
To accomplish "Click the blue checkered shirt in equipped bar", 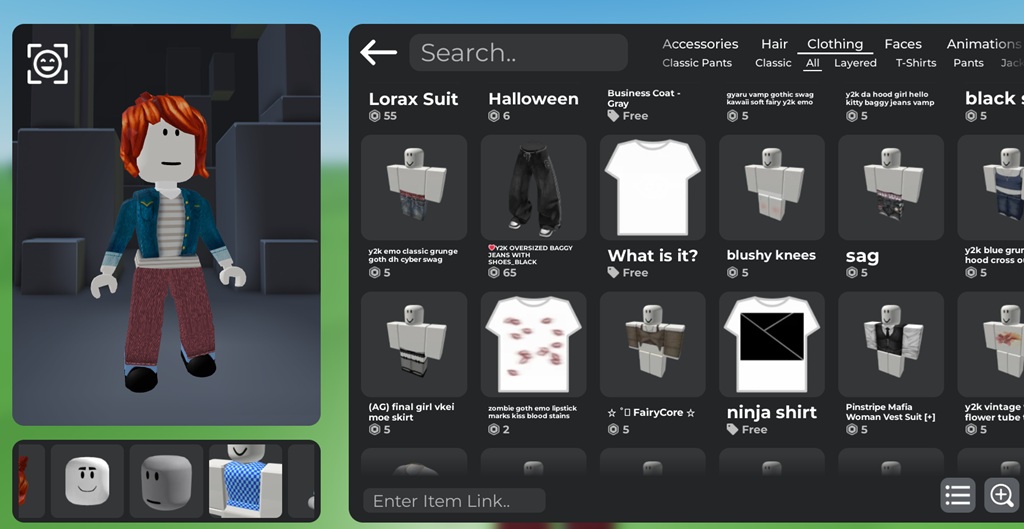I will pos(246,480).
